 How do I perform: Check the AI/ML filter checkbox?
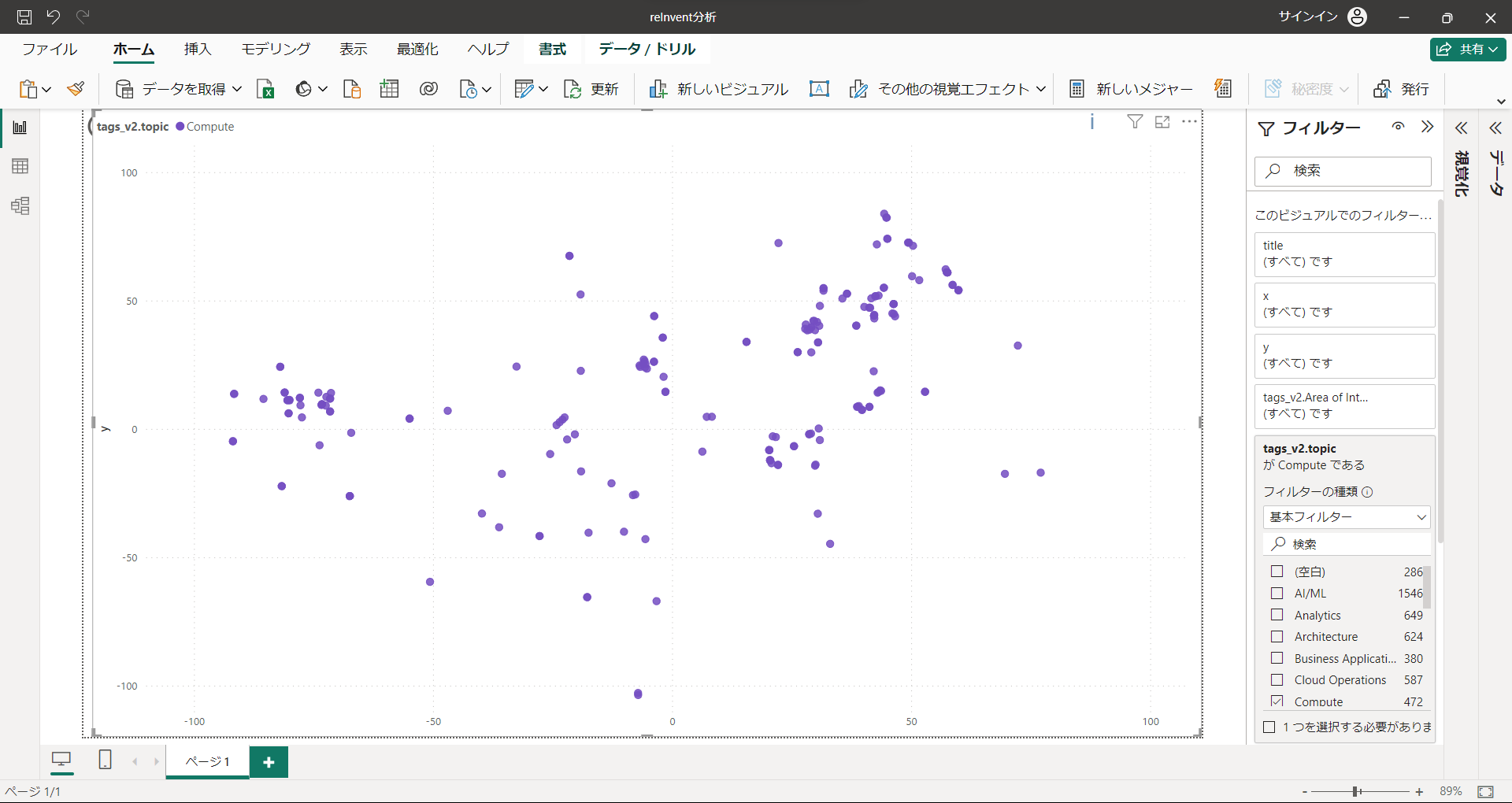coord(1277,594)
